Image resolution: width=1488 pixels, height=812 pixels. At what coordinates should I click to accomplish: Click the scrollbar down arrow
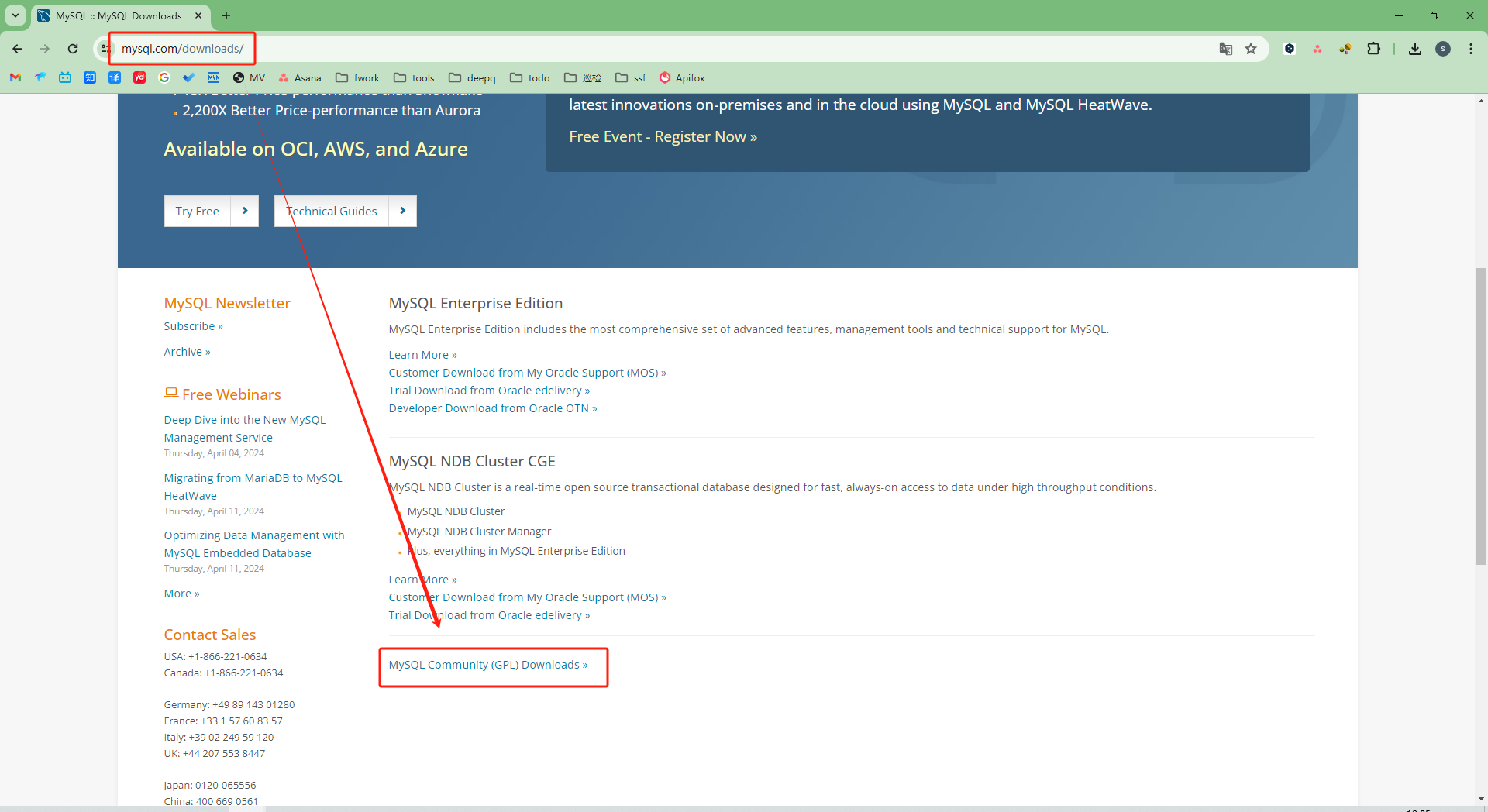click(x=1481, y=798)
